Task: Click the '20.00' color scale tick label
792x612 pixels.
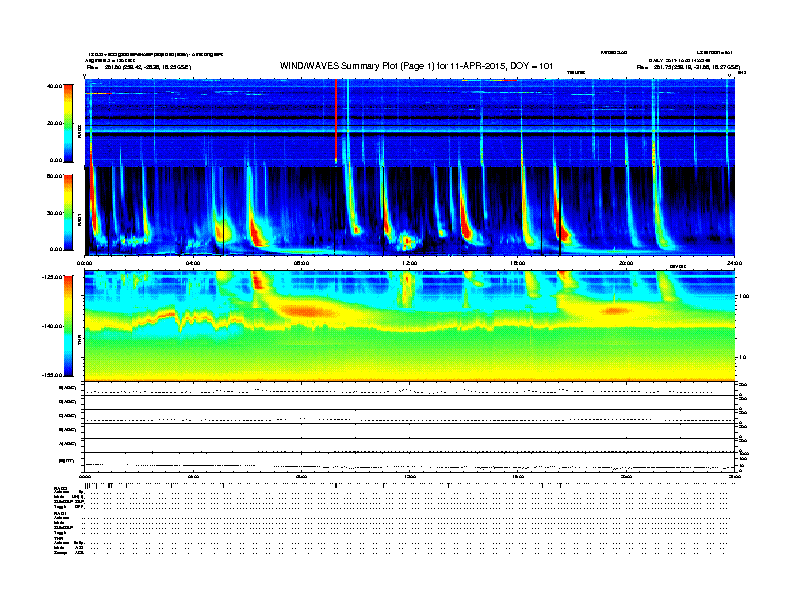Action: click(x=54, y=123)
